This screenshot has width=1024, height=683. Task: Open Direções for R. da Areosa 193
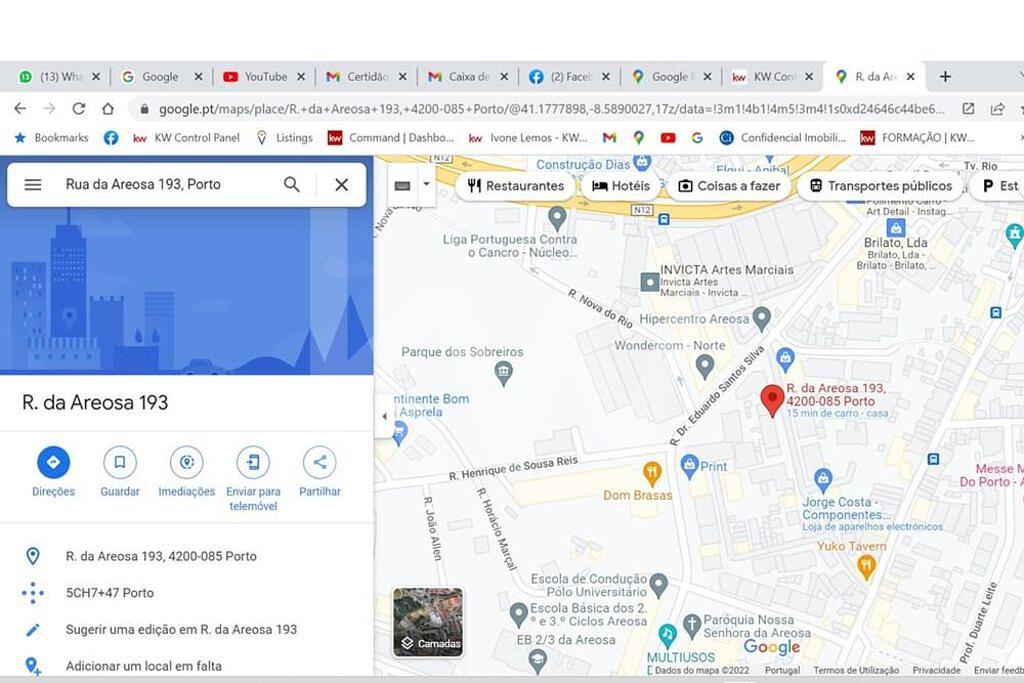point(54,462)
